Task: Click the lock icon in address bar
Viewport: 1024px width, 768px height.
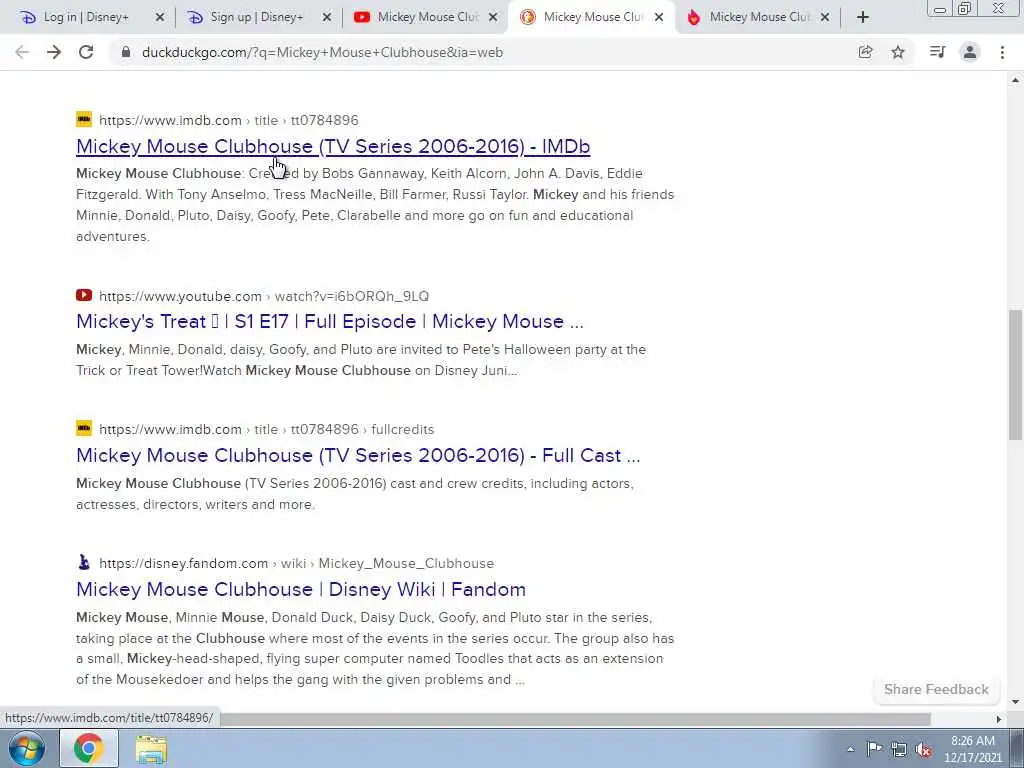Action: [126, 52]
